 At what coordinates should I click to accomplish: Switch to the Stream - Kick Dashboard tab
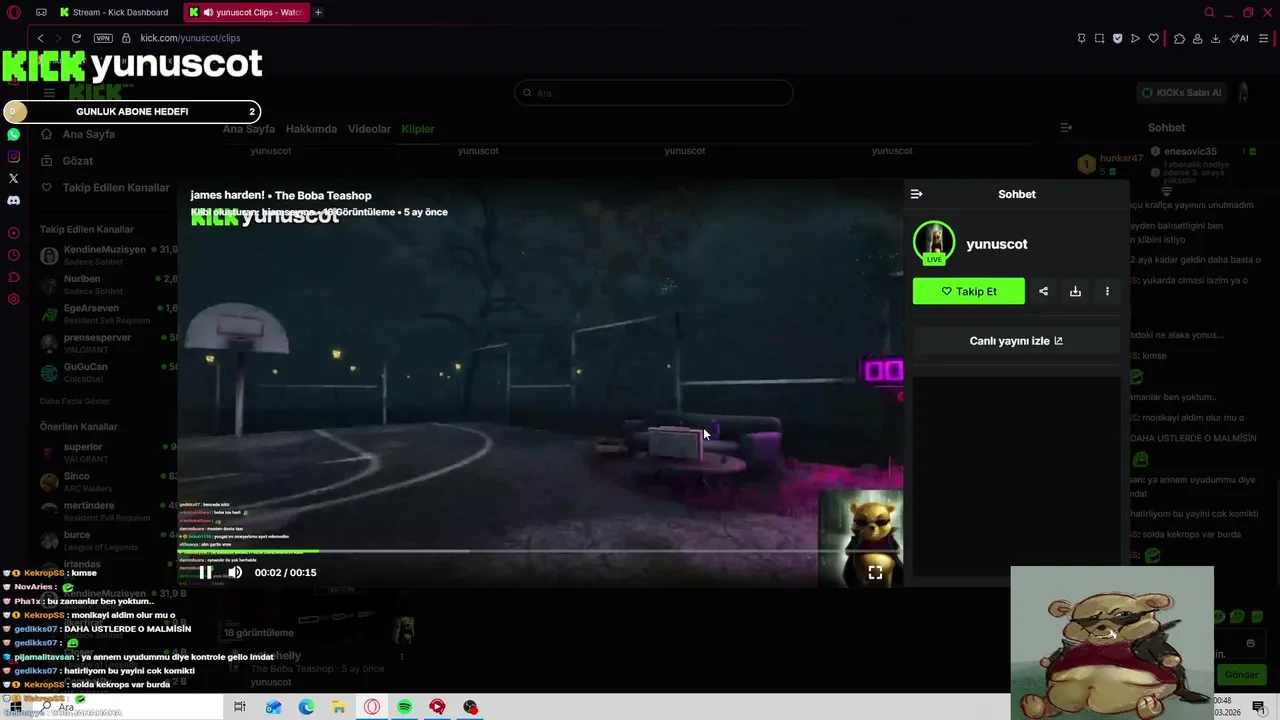pyautogui.click(x=113, y=12)
